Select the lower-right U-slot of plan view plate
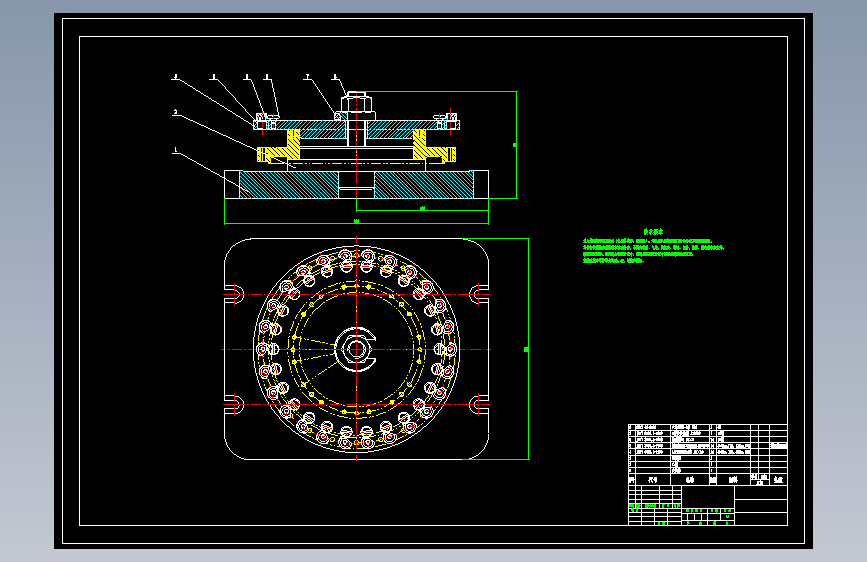This screenshot has height=562, width=867. tap(479, 404)
